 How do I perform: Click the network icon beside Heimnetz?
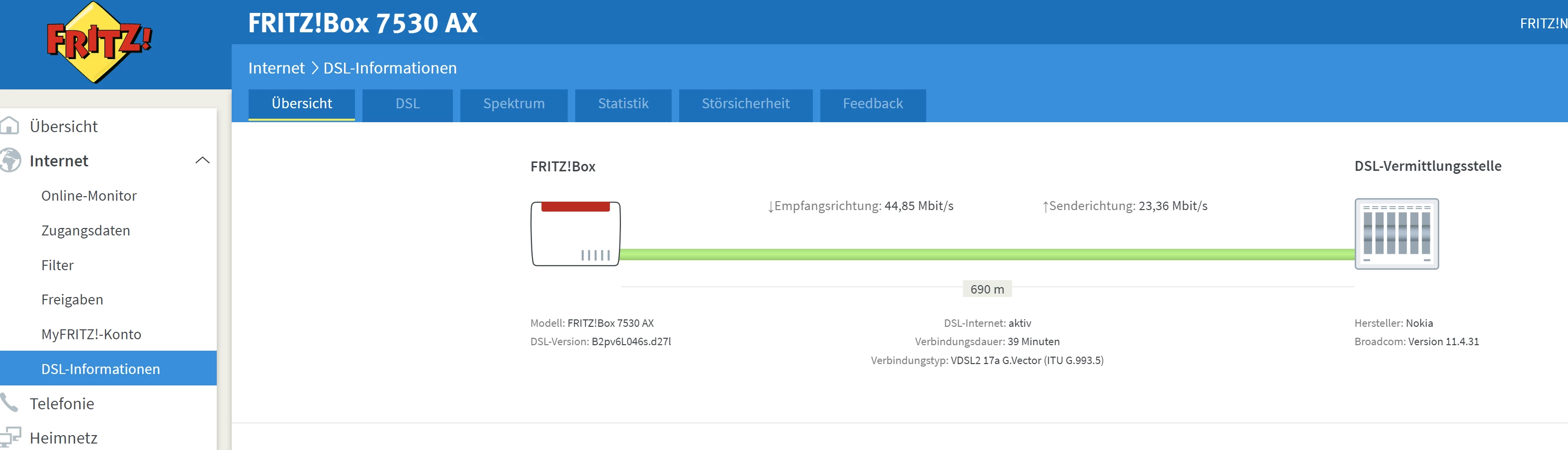point(10,437)
